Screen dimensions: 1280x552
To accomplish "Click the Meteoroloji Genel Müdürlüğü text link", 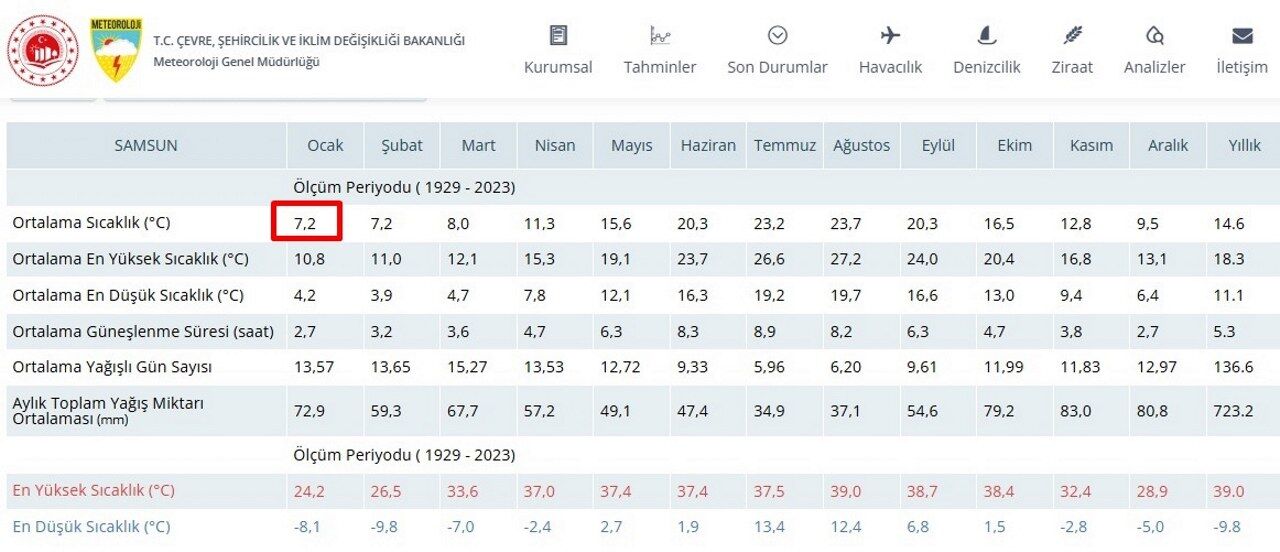I will coord(236,62).
